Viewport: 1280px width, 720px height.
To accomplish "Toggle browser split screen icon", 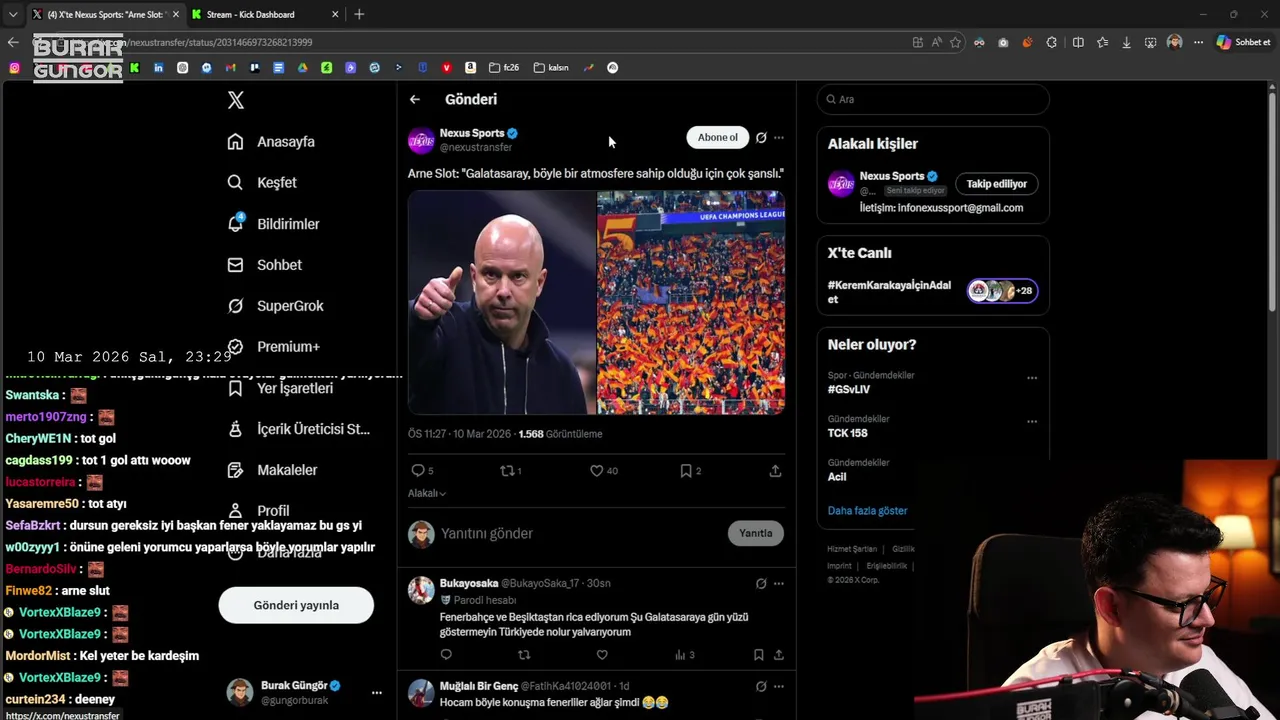I will tap(1078, 42).
